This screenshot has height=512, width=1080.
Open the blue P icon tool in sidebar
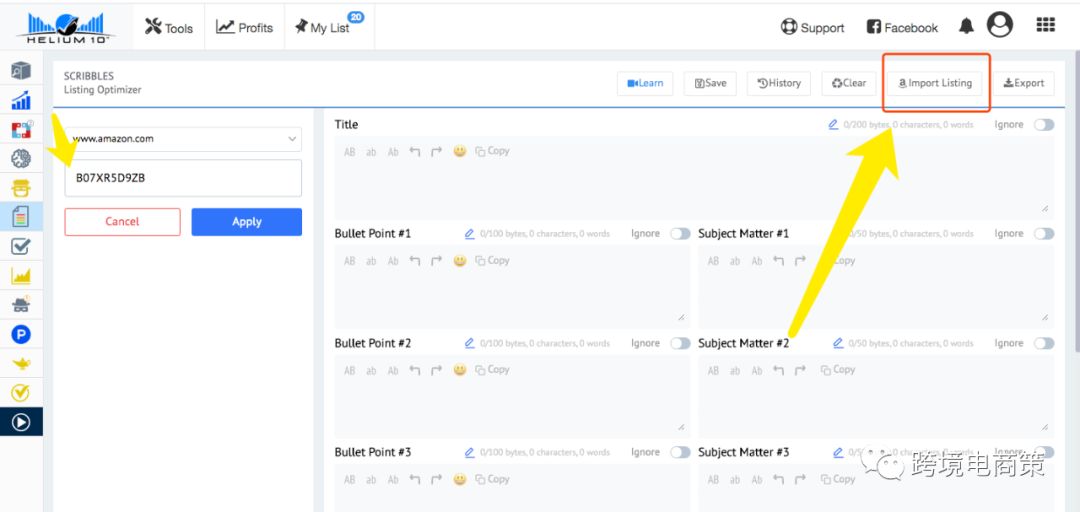click(21, 334)
